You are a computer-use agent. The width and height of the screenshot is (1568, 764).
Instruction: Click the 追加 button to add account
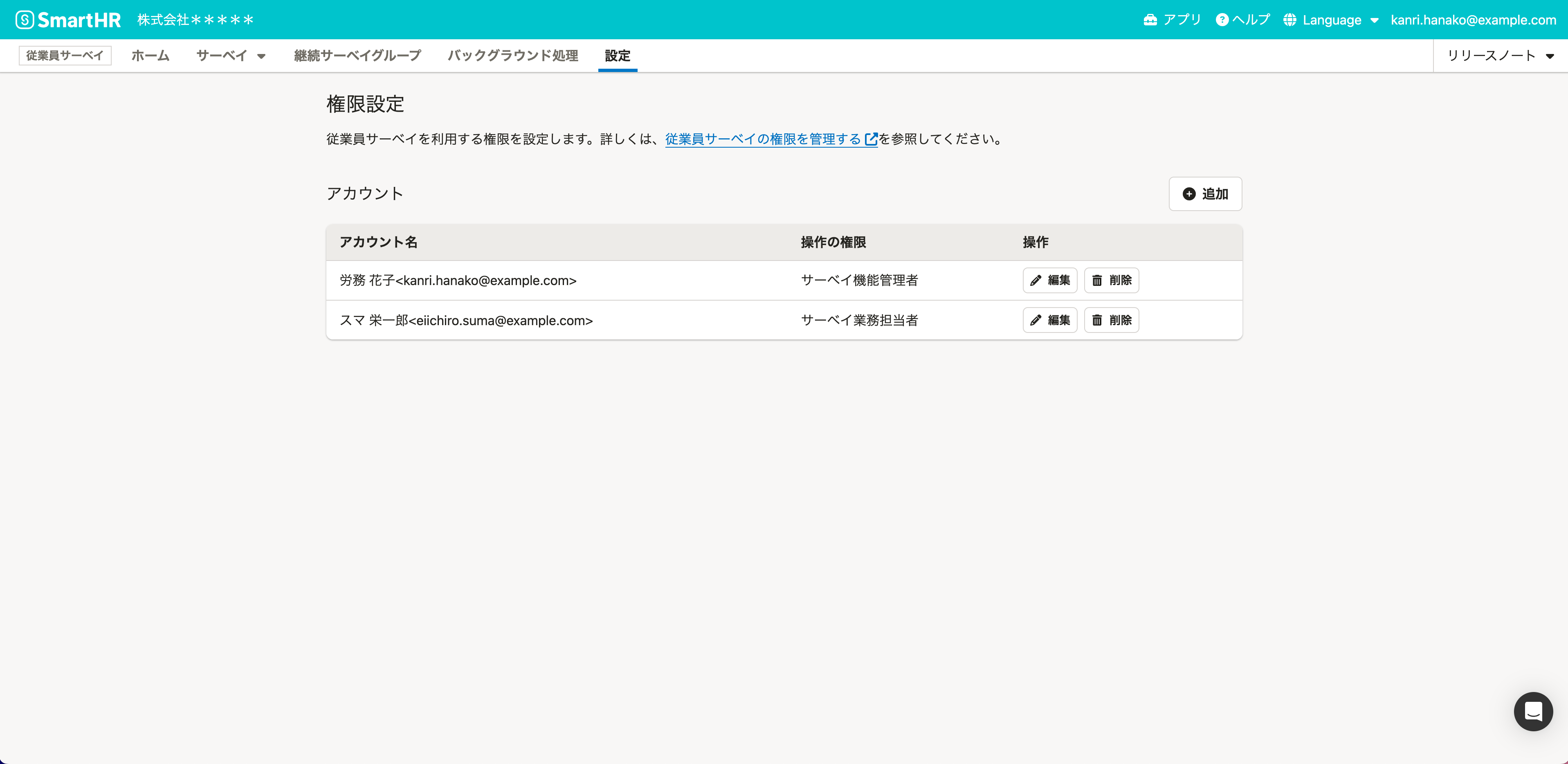(x=1205, y=193)
